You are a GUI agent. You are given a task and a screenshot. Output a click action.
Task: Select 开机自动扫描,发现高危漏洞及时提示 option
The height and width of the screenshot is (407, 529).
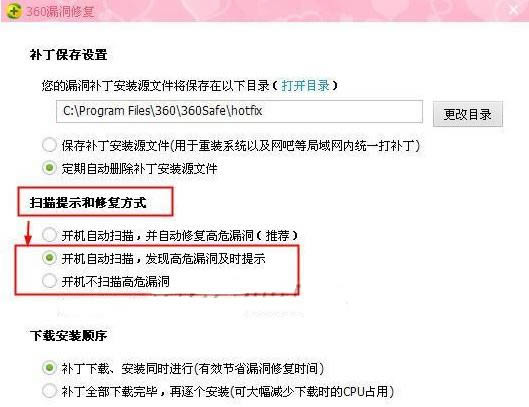coord(49,258)
